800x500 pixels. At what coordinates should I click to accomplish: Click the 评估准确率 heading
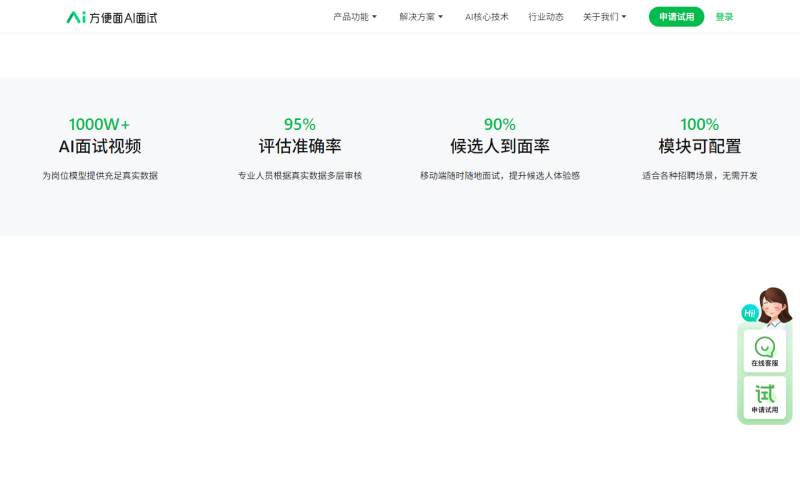(x=299, y=146)
